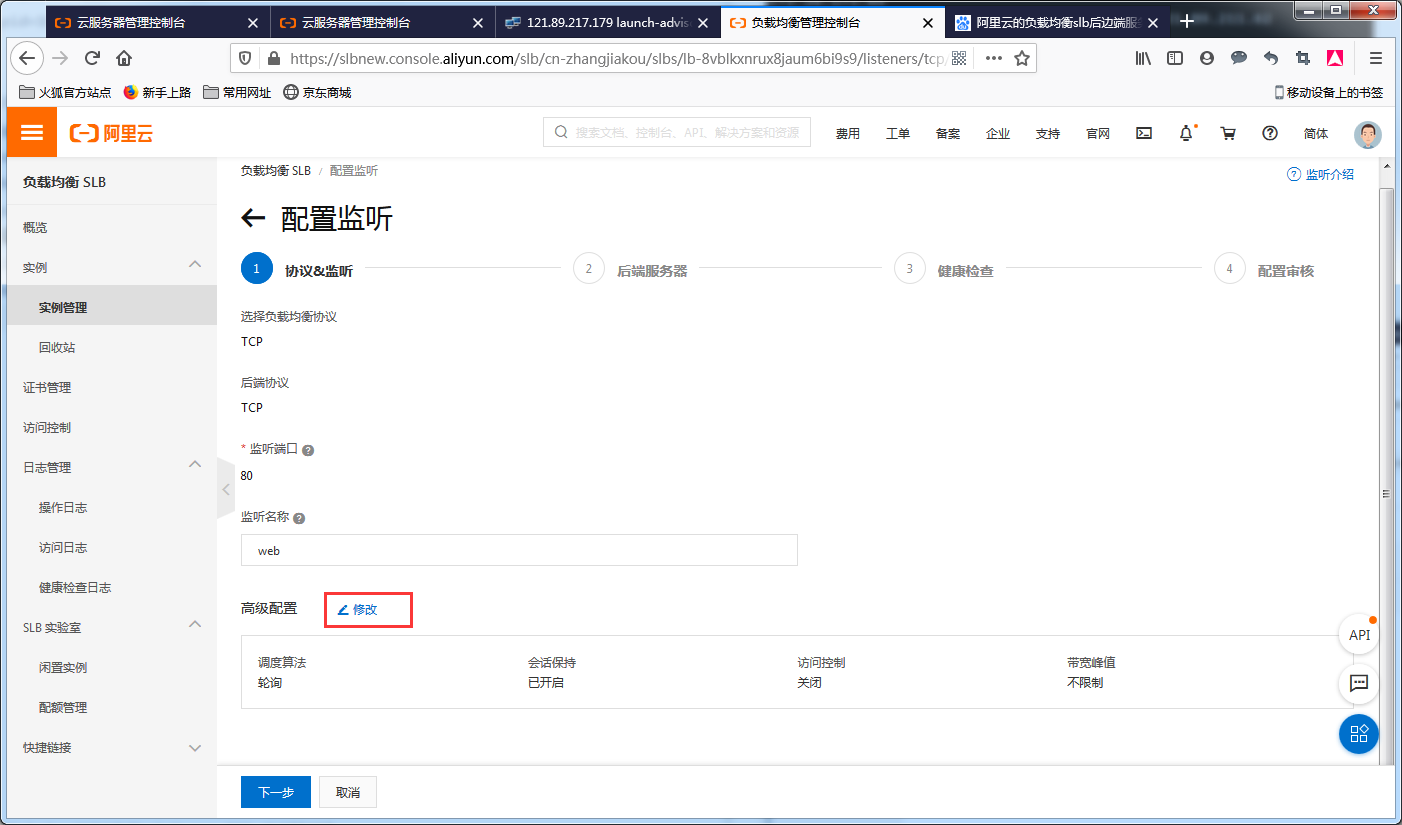Click the 下一步 button
The height and width of the screenshot is (825, 1402).
pos(275,791)
